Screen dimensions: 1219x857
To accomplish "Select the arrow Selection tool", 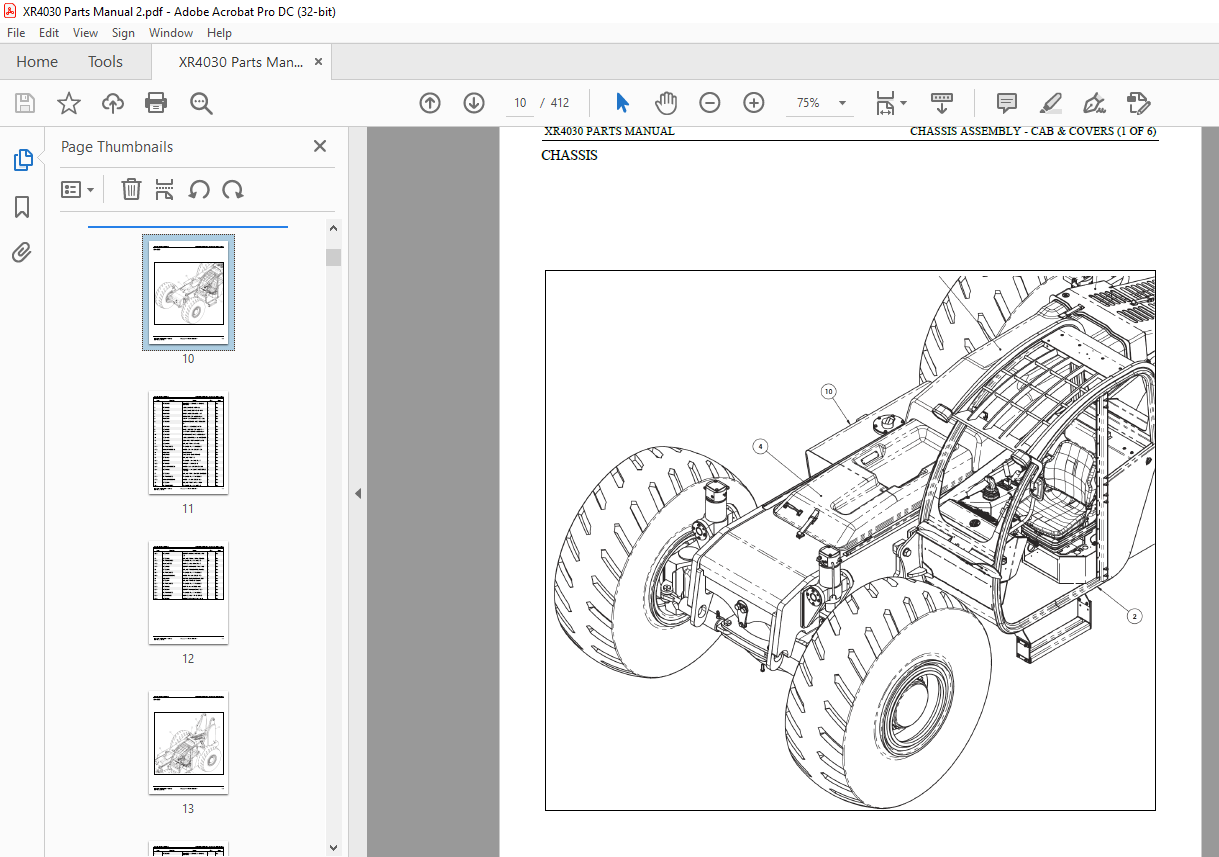I will point(622,103).
